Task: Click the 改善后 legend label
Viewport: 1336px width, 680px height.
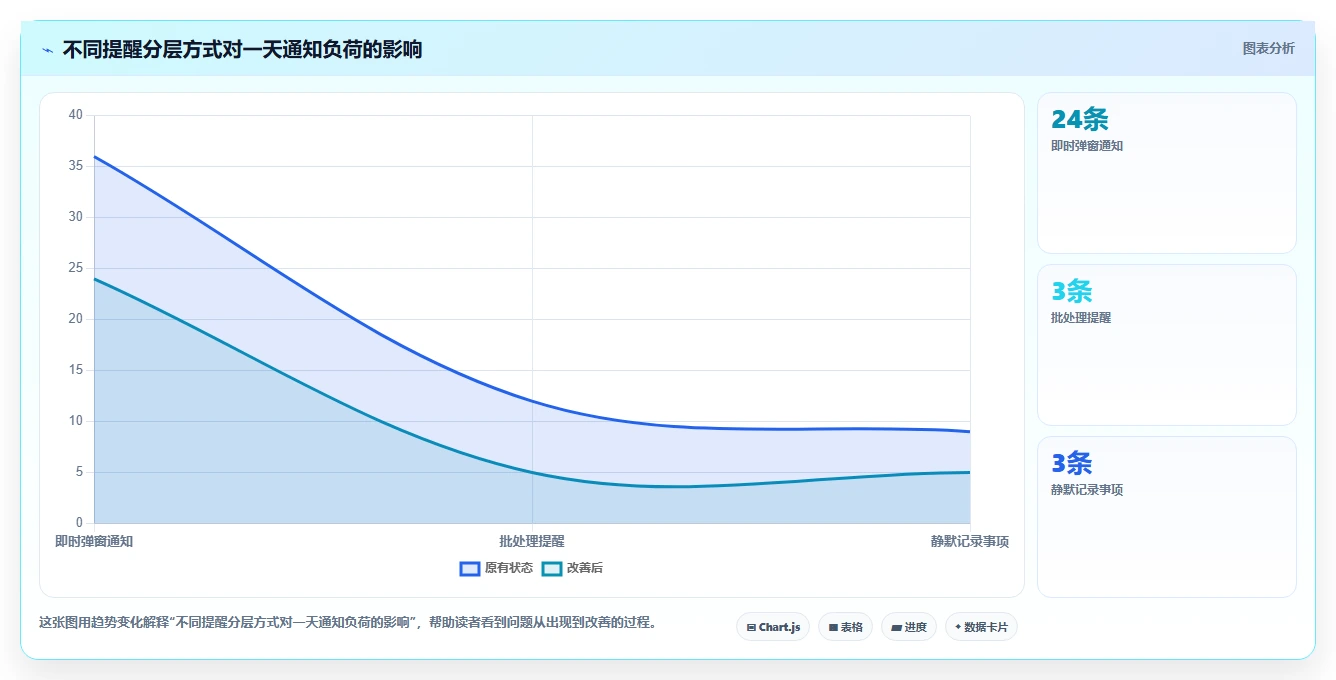Action: click(x=585, y=568)
